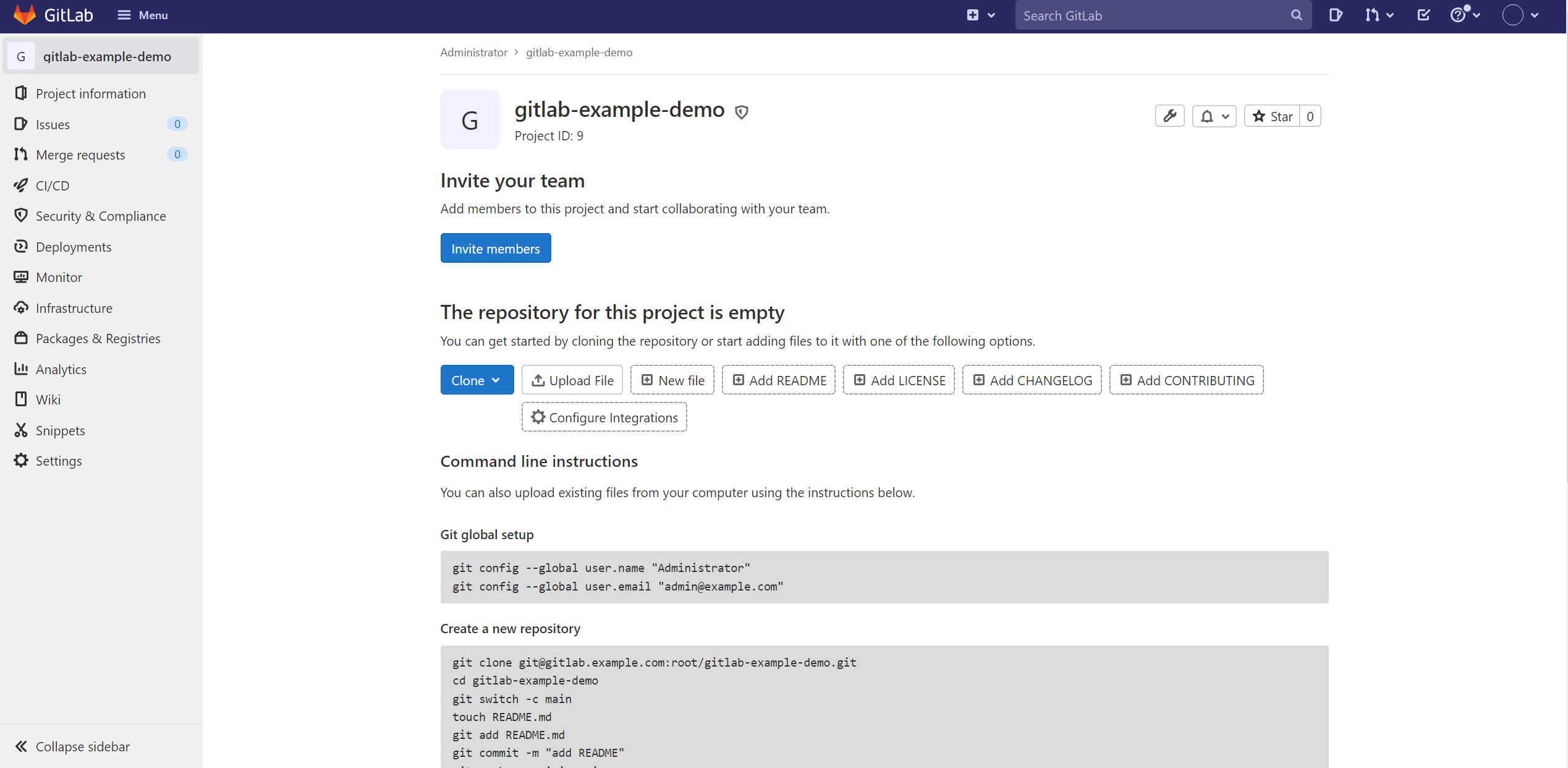This screenshot has height=768, width=1568.
Task: Click the wrench admin icon button
Action: 1169,116
